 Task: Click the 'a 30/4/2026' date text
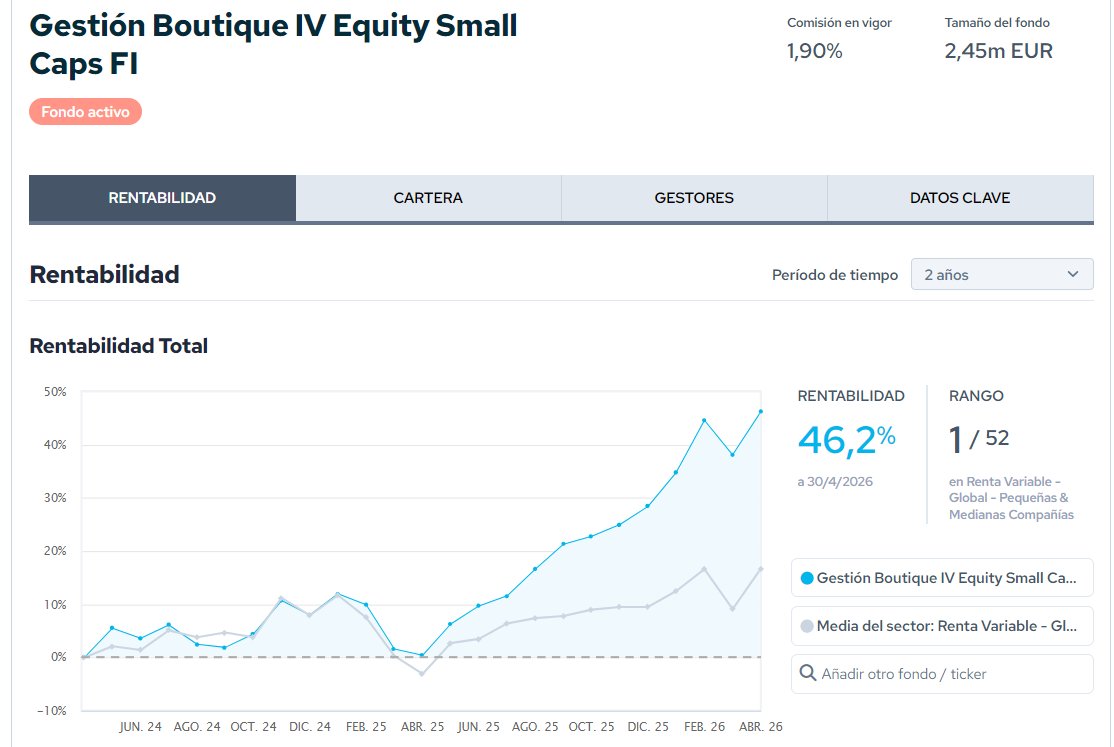coord(835,482)
